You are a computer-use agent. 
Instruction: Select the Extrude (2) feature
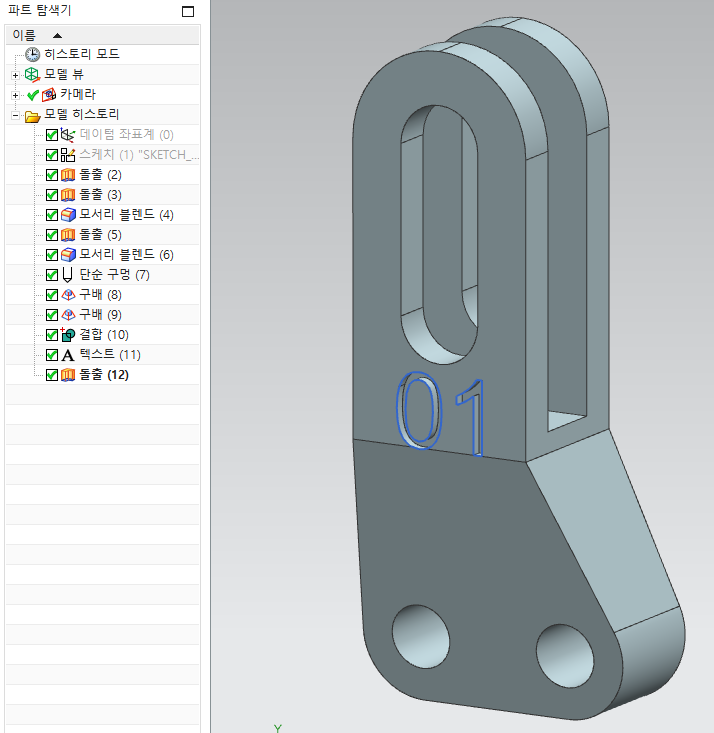pos(100,175)
